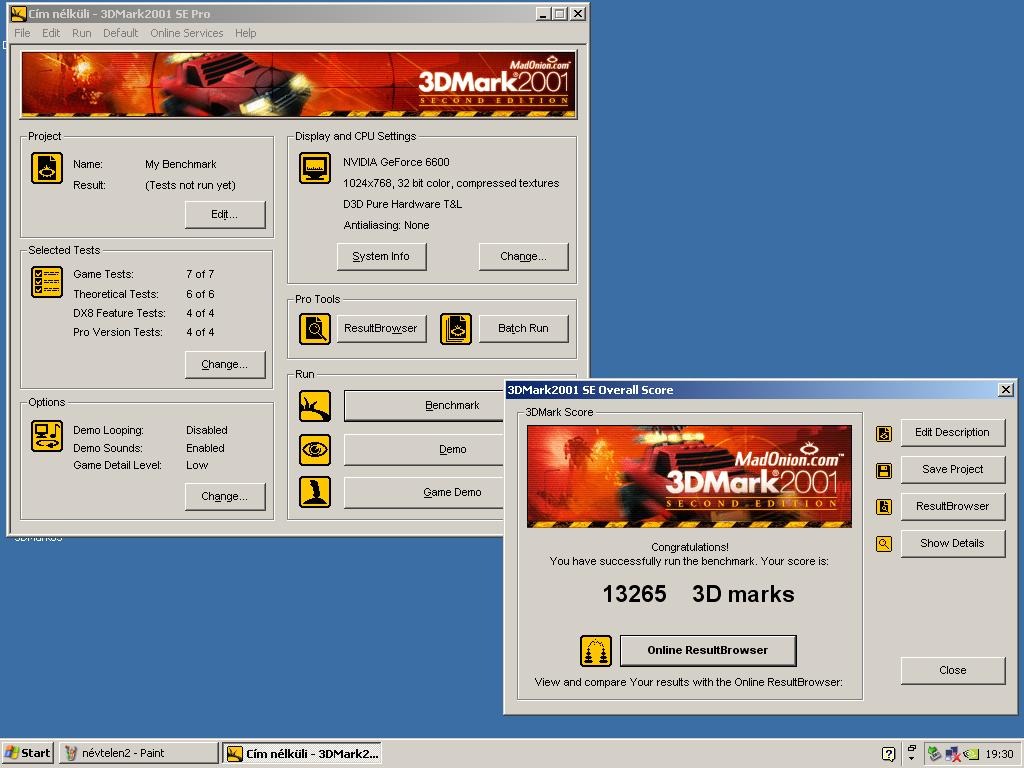Open ResultBrowser from Pro Tools
1024x768 pixels.
[x=381, y=328]
